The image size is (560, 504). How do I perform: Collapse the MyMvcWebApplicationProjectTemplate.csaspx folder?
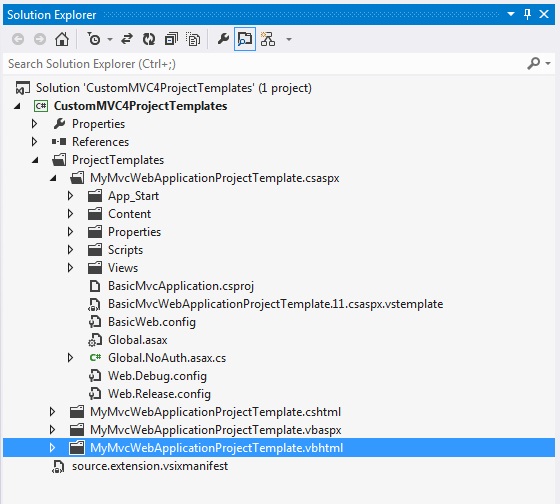(x=53, y=178)
